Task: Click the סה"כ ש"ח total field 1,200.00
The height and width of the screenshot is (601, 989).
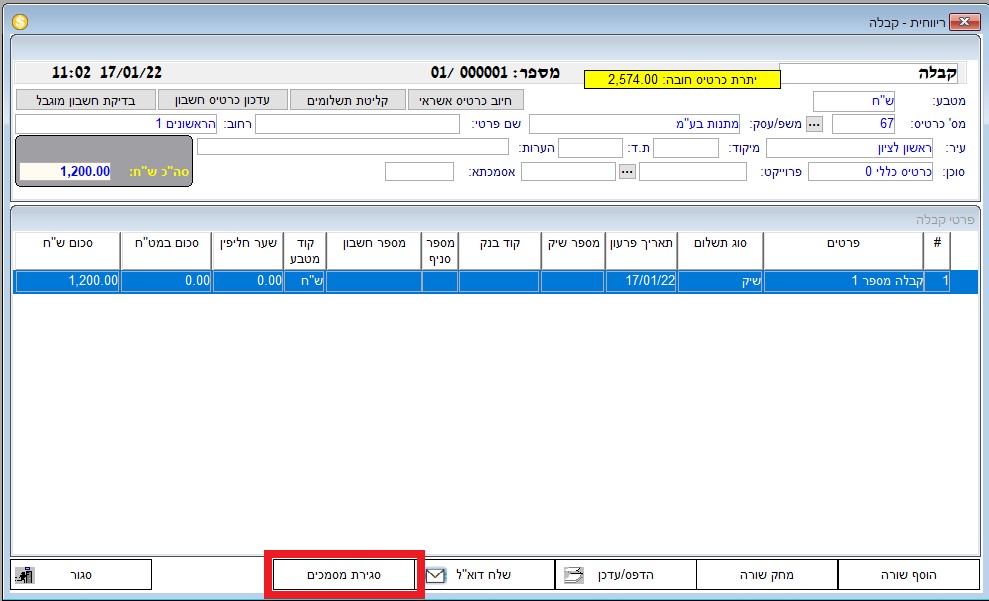Action: (65, 172)
